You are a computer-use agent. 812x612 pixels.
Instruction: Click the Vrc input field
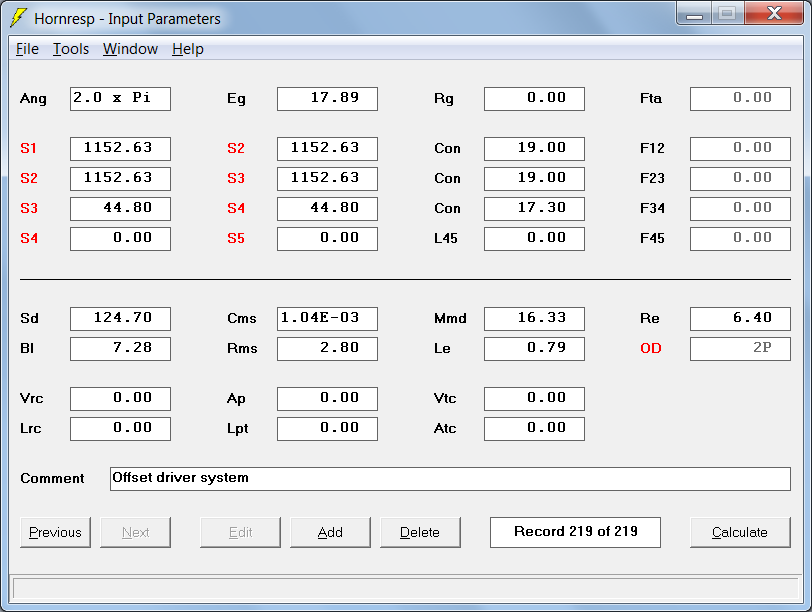120,399
